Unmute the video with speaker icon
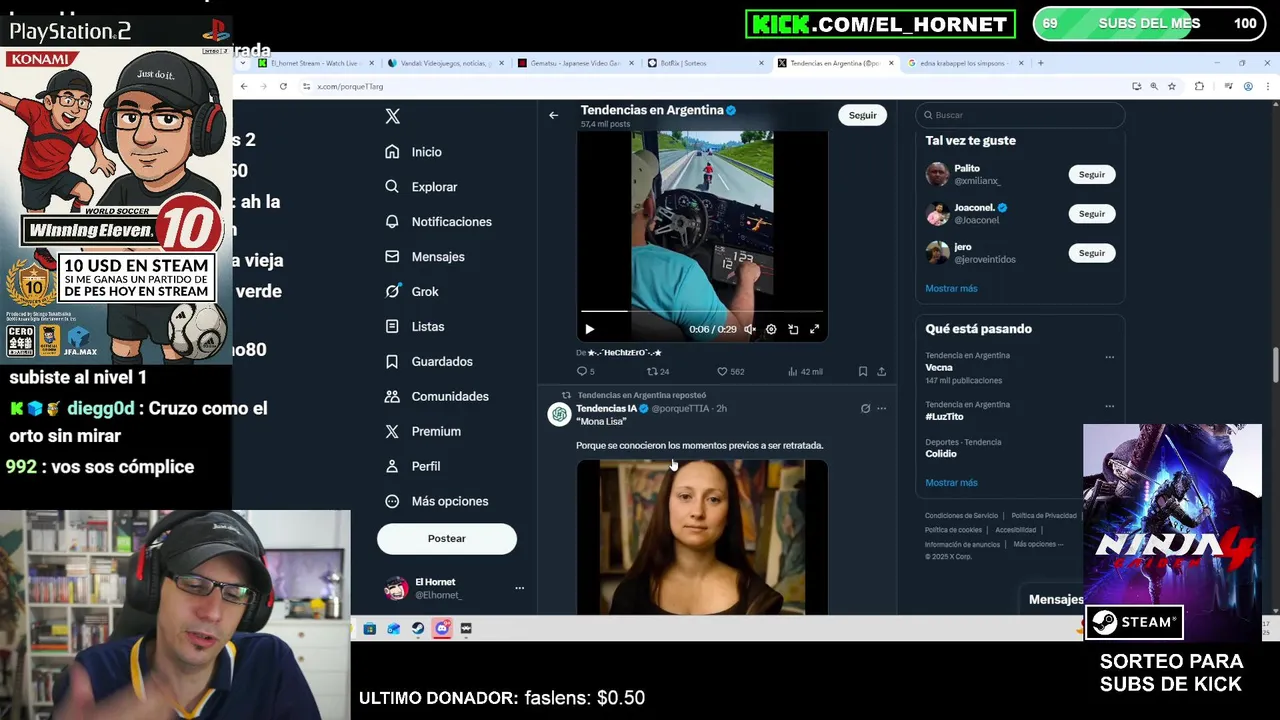Image resolution: width=1280 pixels, height=720 pixels. [x=749, y=329]
